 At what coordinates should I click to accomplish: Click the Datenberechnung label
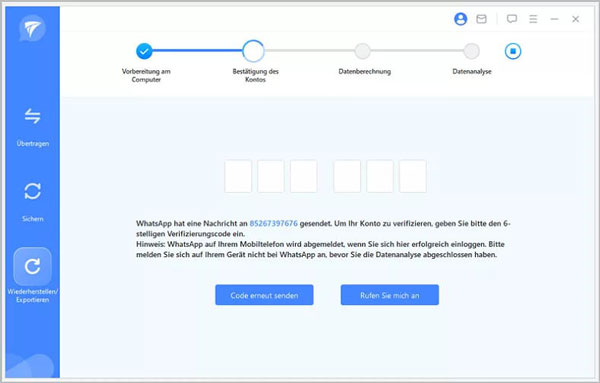tap(364, 72)
